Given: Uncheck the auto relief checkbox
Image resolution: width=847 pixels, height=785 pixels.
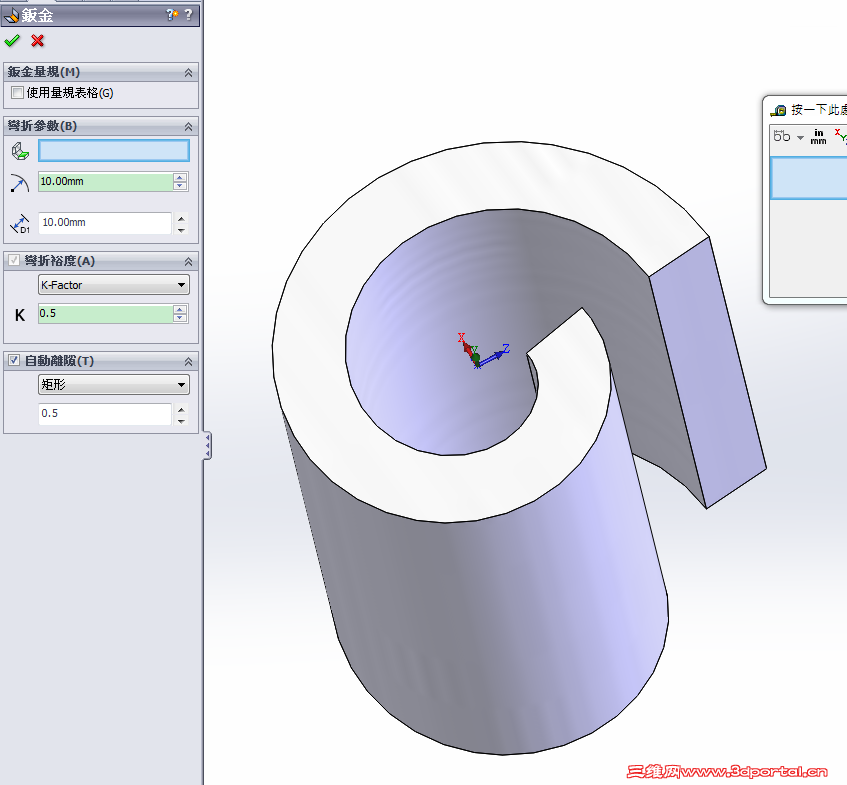Looking at the screenshot, I should (x=14, y=360).
